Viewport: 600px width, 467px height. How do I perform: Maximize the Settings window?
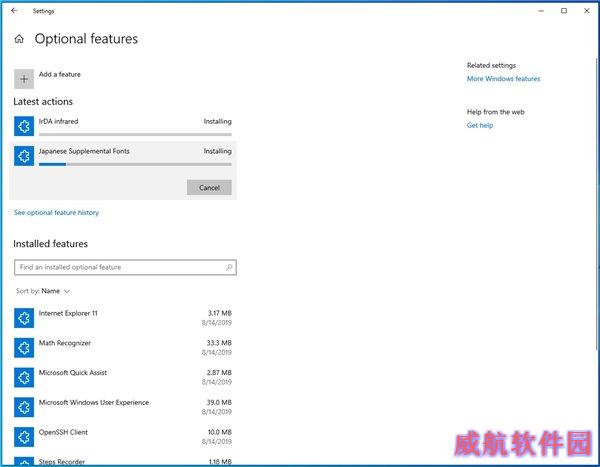[x=564, y=11]
